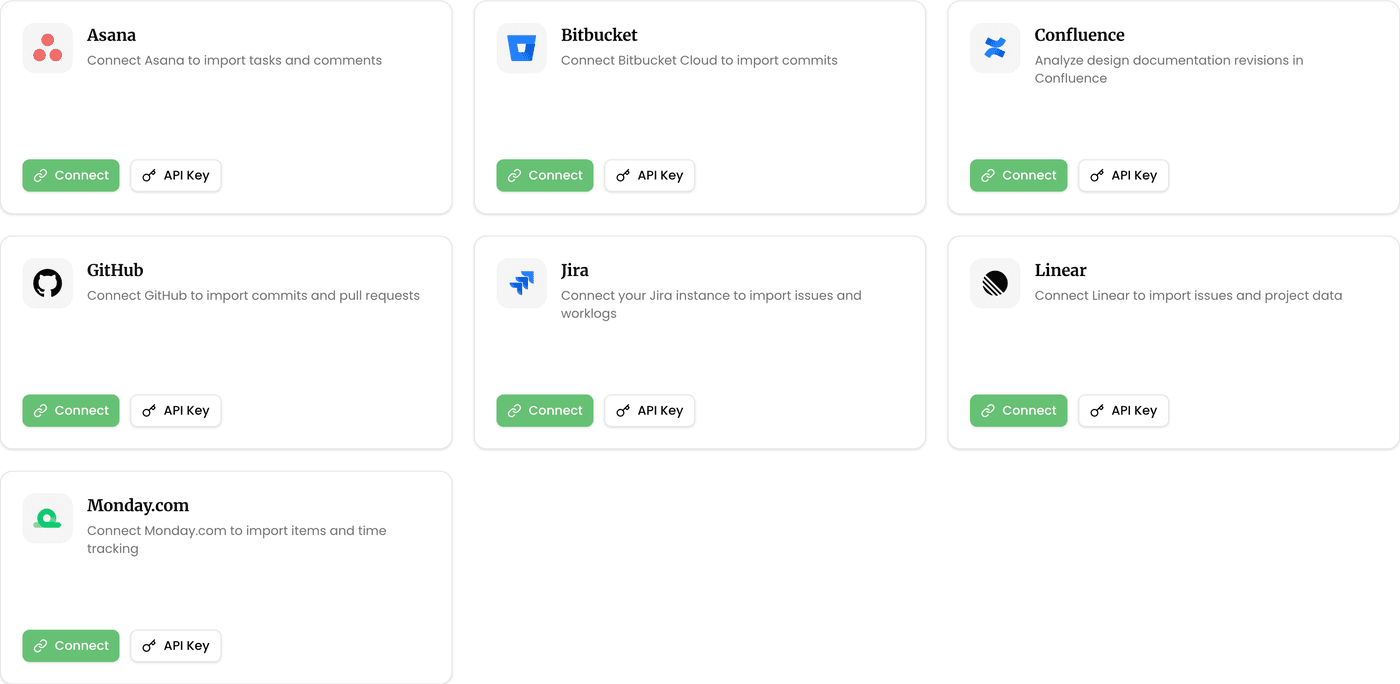Viewport: 1400px width, 684px height.
Task: Click the Monday.com card title
Action: click(138, 505)
